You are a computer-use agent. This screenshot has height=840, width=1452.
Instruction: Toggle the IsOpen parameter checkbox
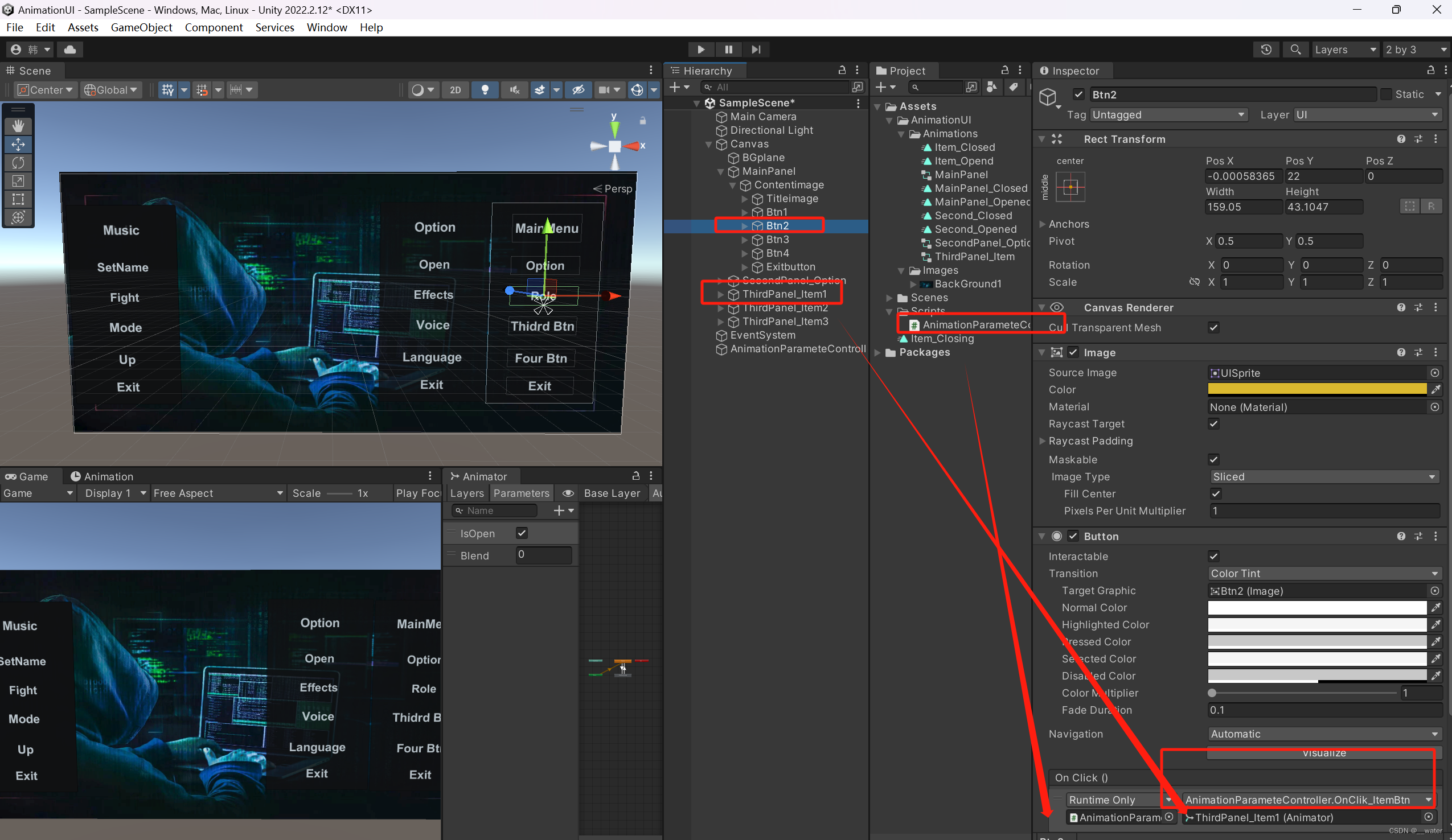[522, 533]
